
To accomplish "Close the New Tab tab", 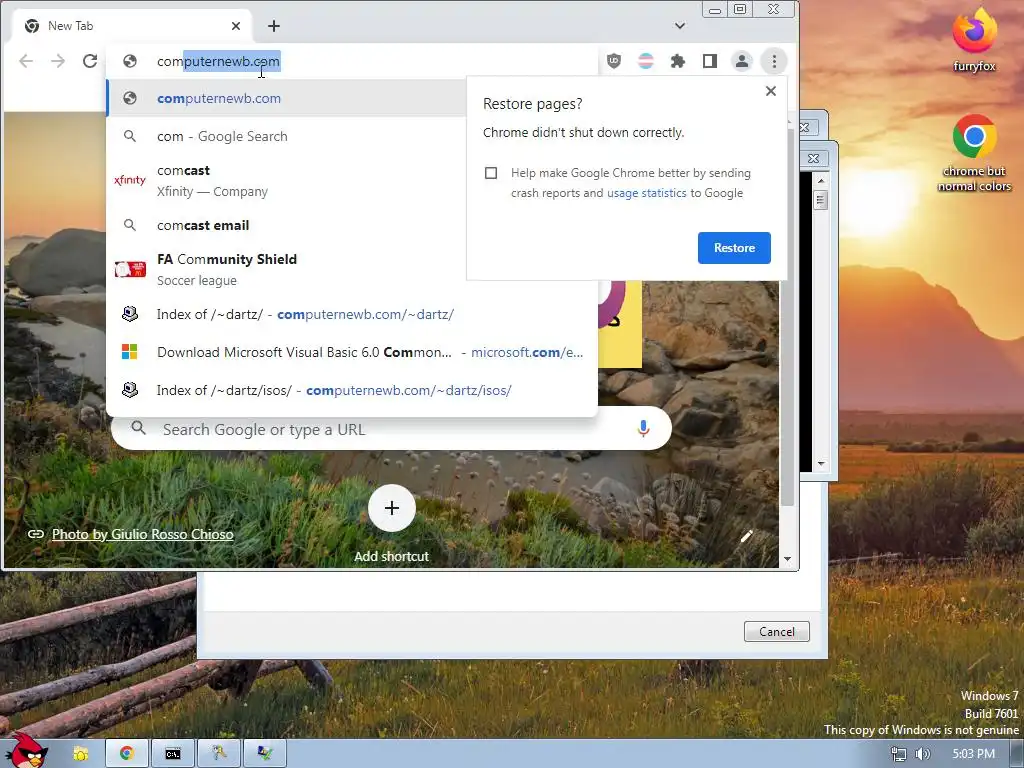I will coord(236,26).
